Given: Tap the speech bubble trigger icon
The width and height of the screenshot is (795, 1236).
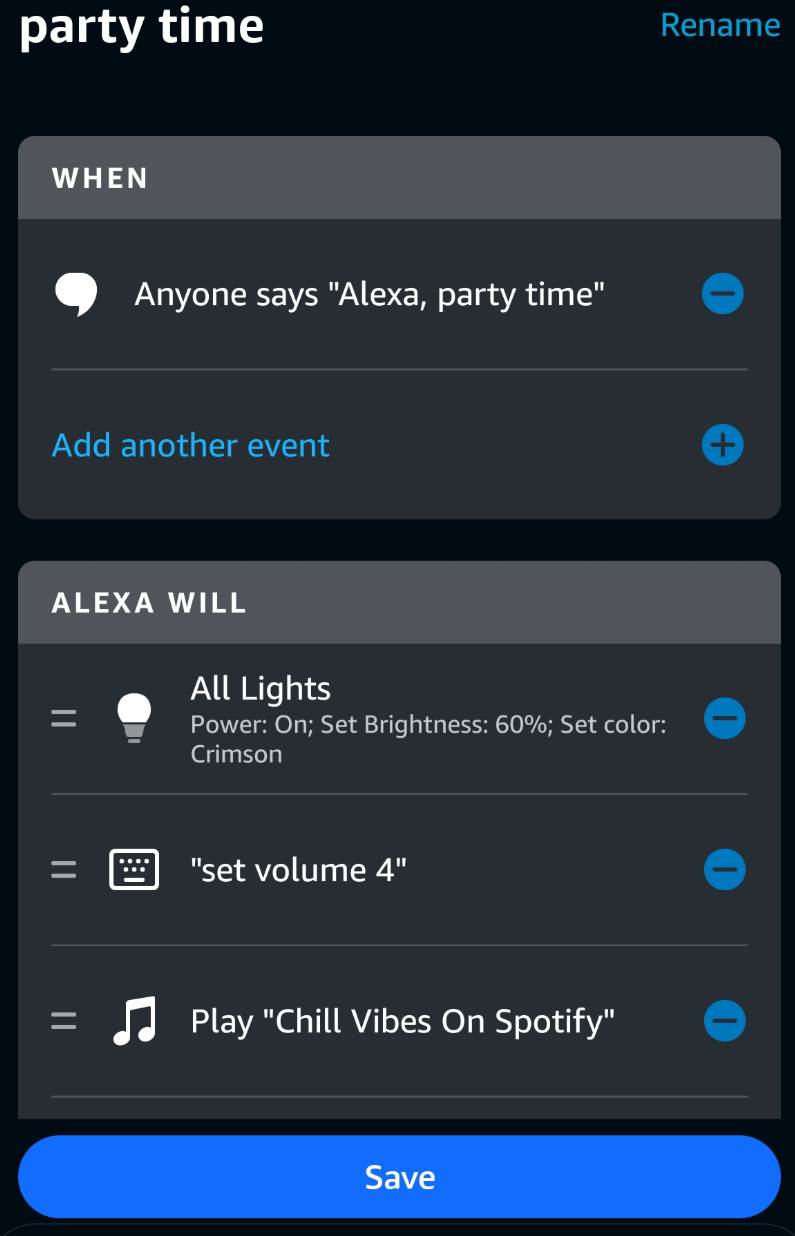Looking at the screenshot, I should pos(76,295).
